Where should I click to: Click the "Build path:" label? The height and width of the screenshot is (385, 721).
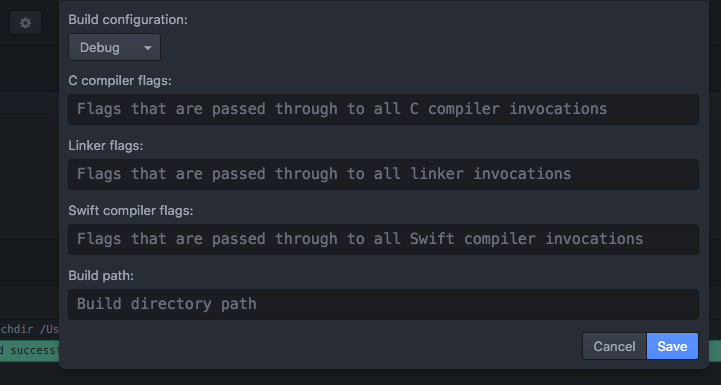[x=101, y=275]
